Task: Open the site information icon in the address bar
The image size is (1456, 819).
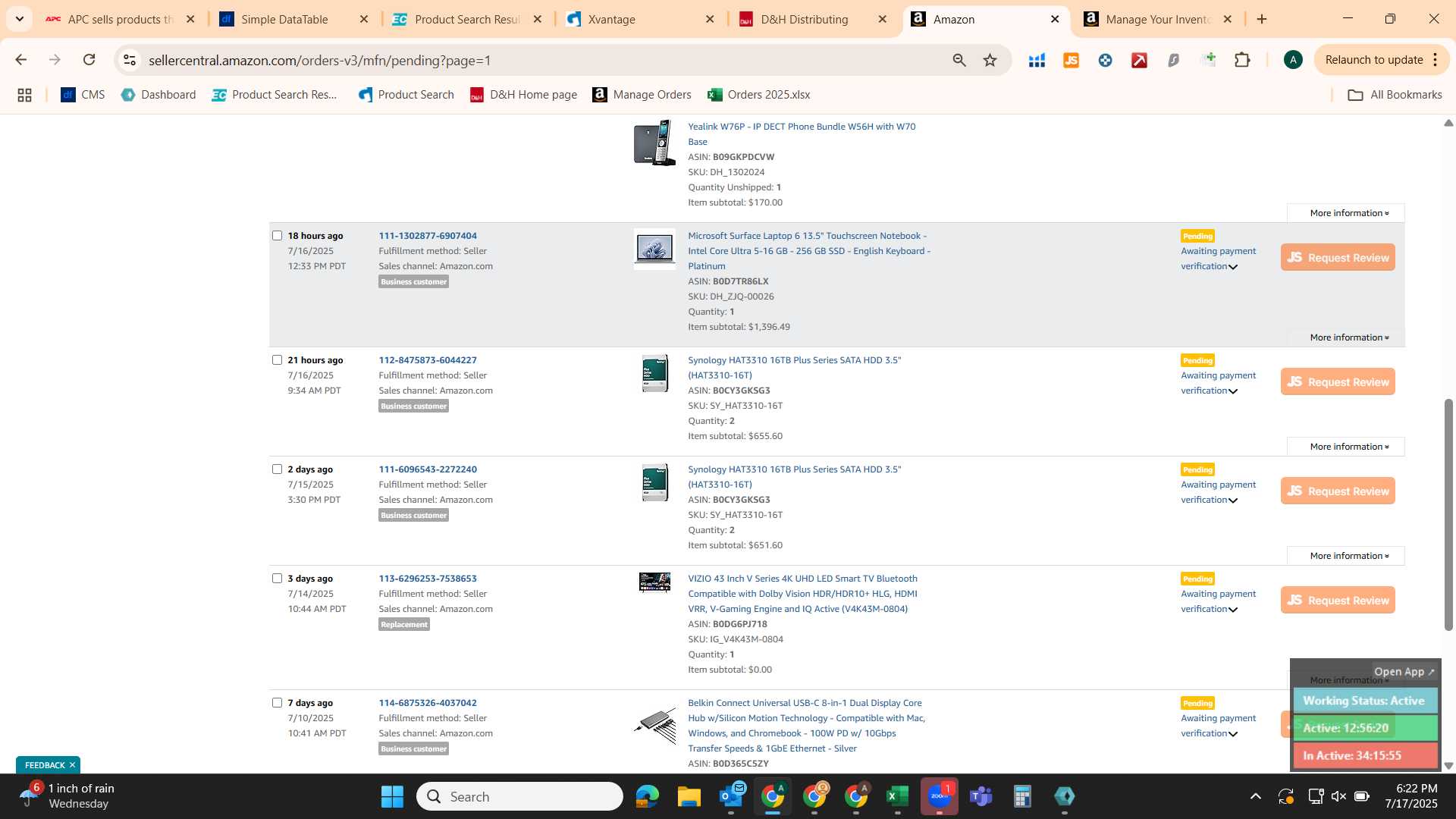Action: click(x=130, y=60)
